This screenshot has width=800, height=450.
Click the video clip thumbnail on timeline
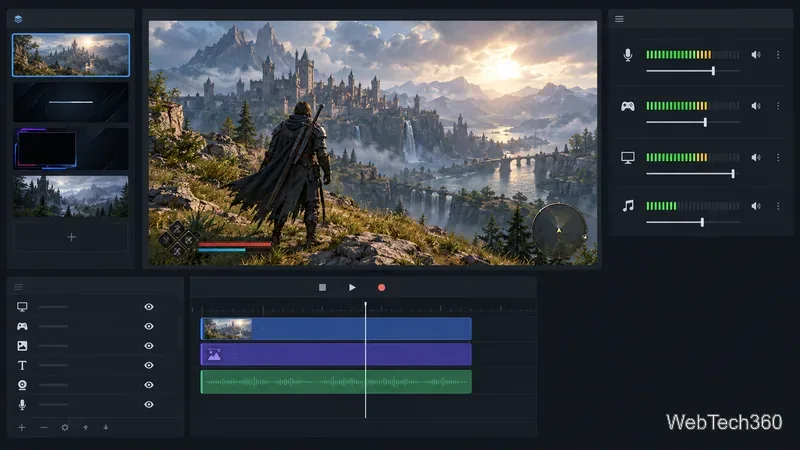[x=227, y=329]
